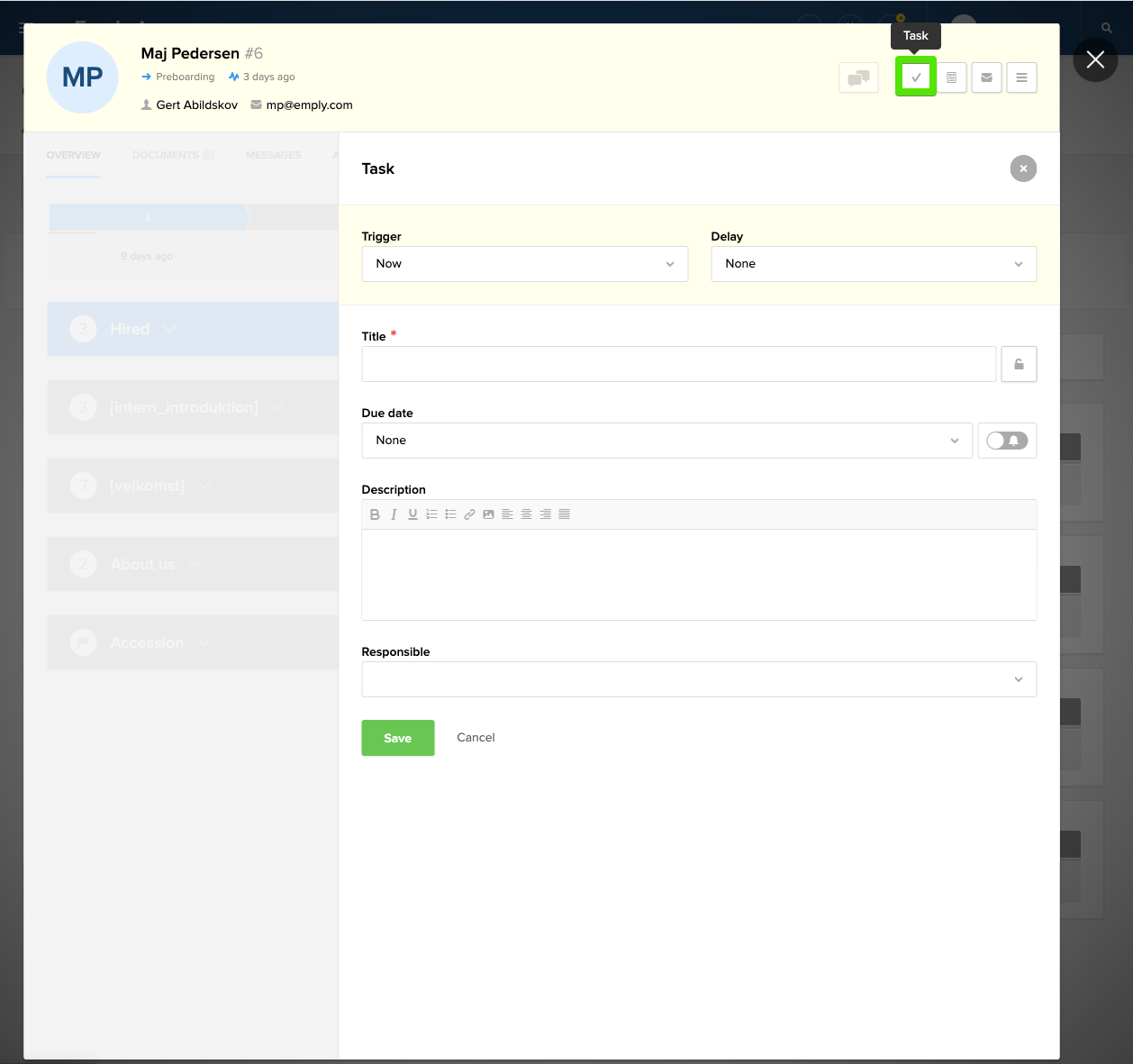Toggle the lock next to Title field
The height and width of the screenshot is (1064, 1133).
pos(1019,364)
